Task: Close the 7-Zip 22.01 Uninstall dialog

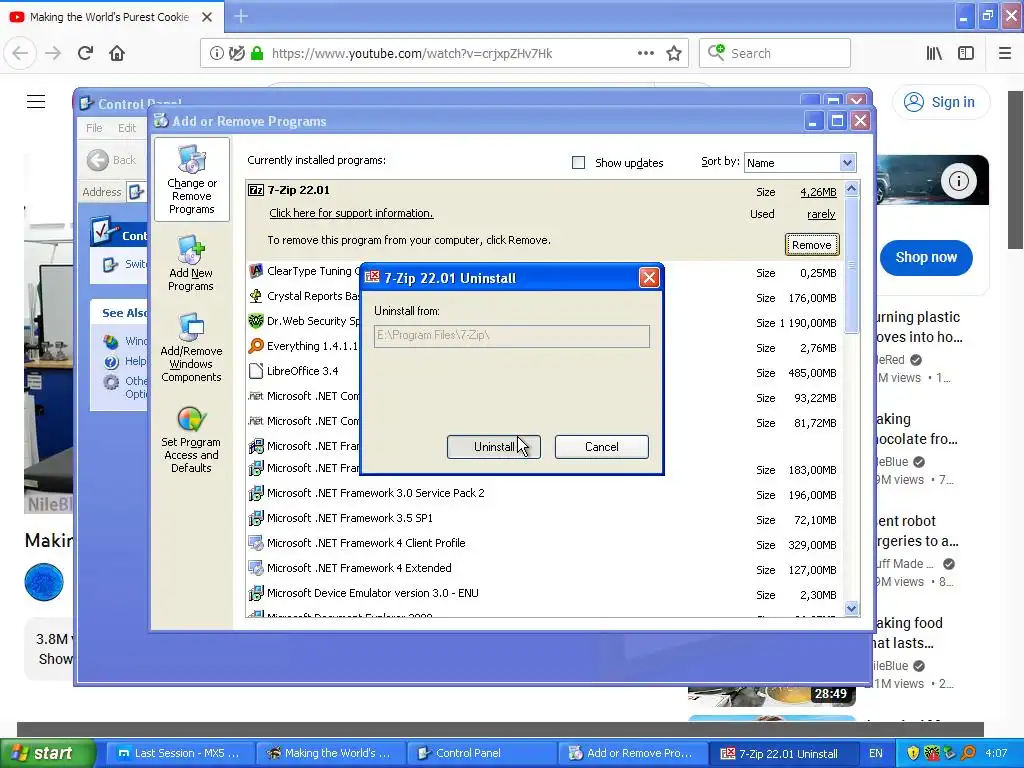Action: click(x=649, y=278)
